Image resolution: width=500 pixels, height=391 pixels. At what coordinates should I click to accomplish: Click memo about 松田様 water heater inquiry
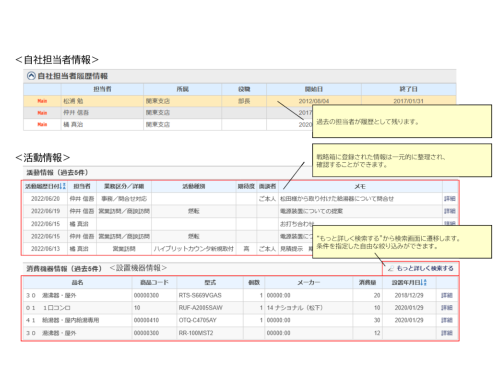337,199
